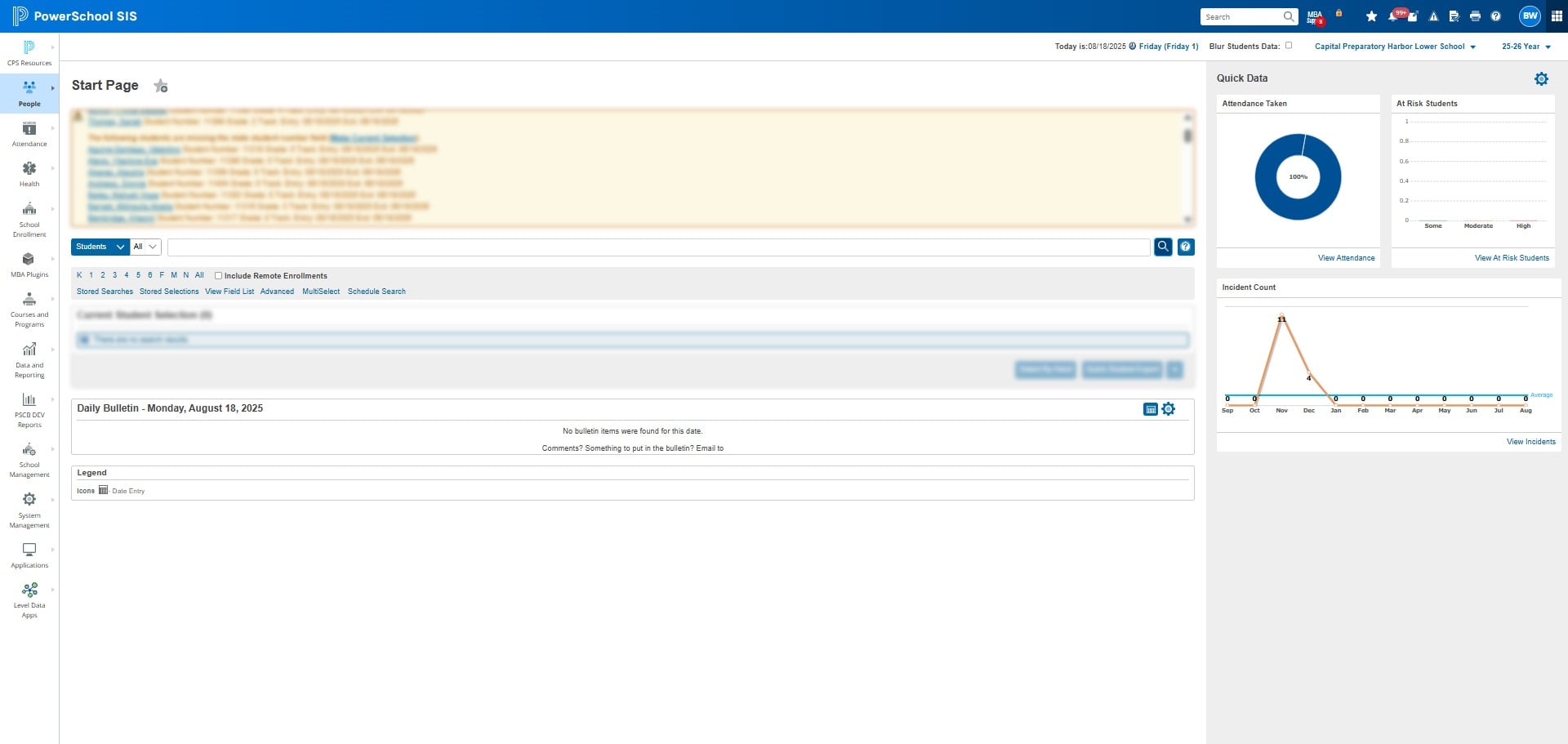
Task: Open the notifications bell icon
Action: click(x=1393, y=16)
